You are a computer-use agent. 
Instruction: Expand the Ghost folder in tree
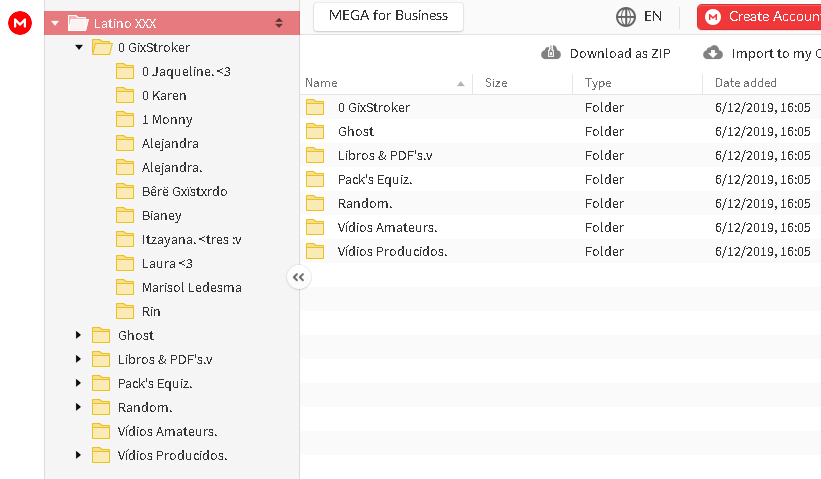tap(79, 335)
